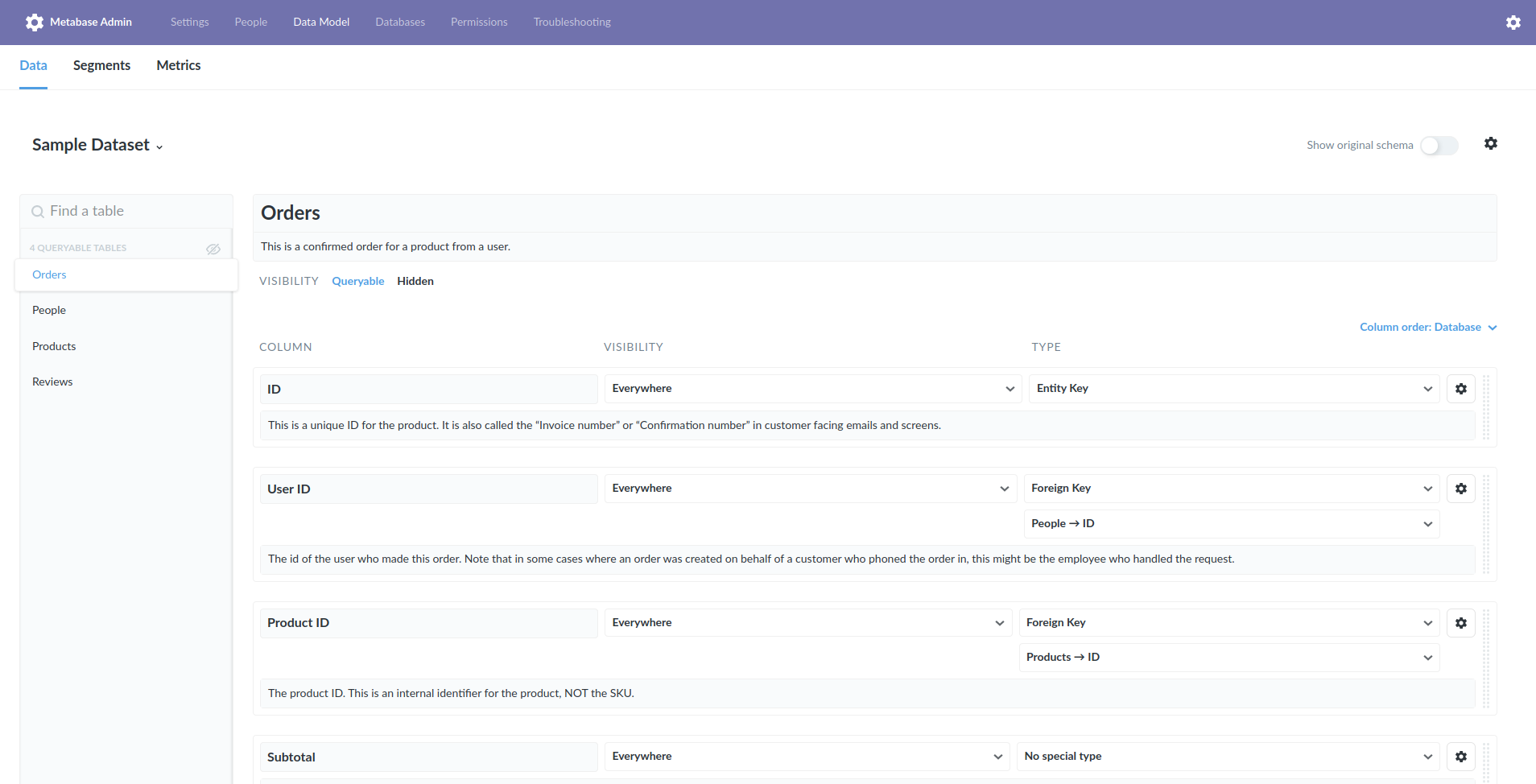Open field settings gear for ID column
The width and height of the screenshot is (1536, 784).
1460,388
